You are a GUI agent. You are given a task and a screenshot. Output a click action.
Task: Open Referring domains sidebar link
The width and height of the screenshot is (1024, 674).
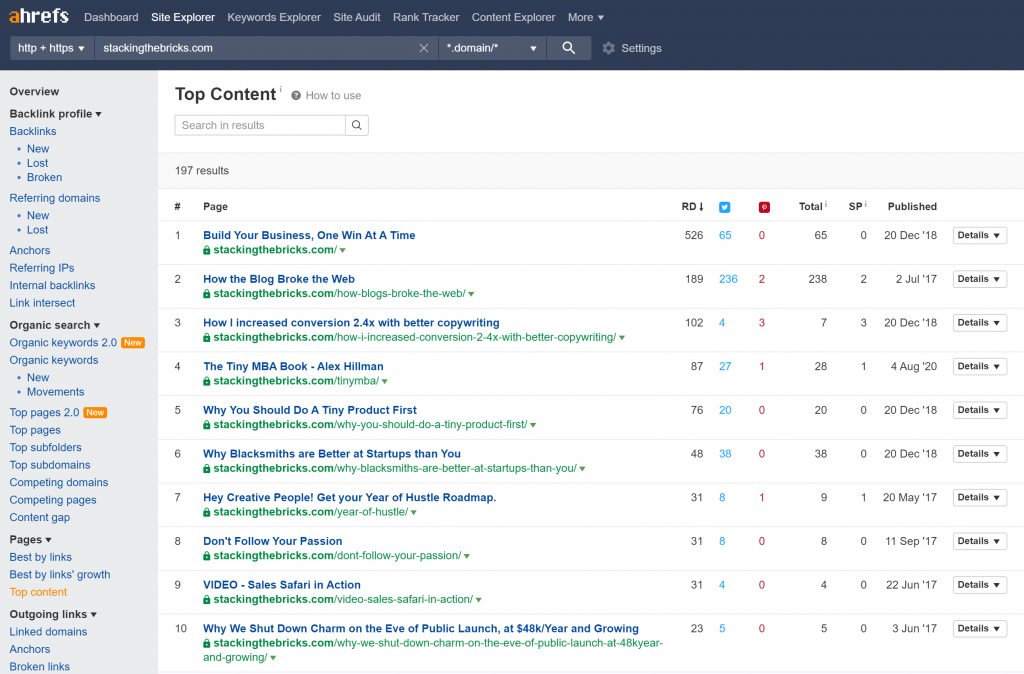(55, 198)
